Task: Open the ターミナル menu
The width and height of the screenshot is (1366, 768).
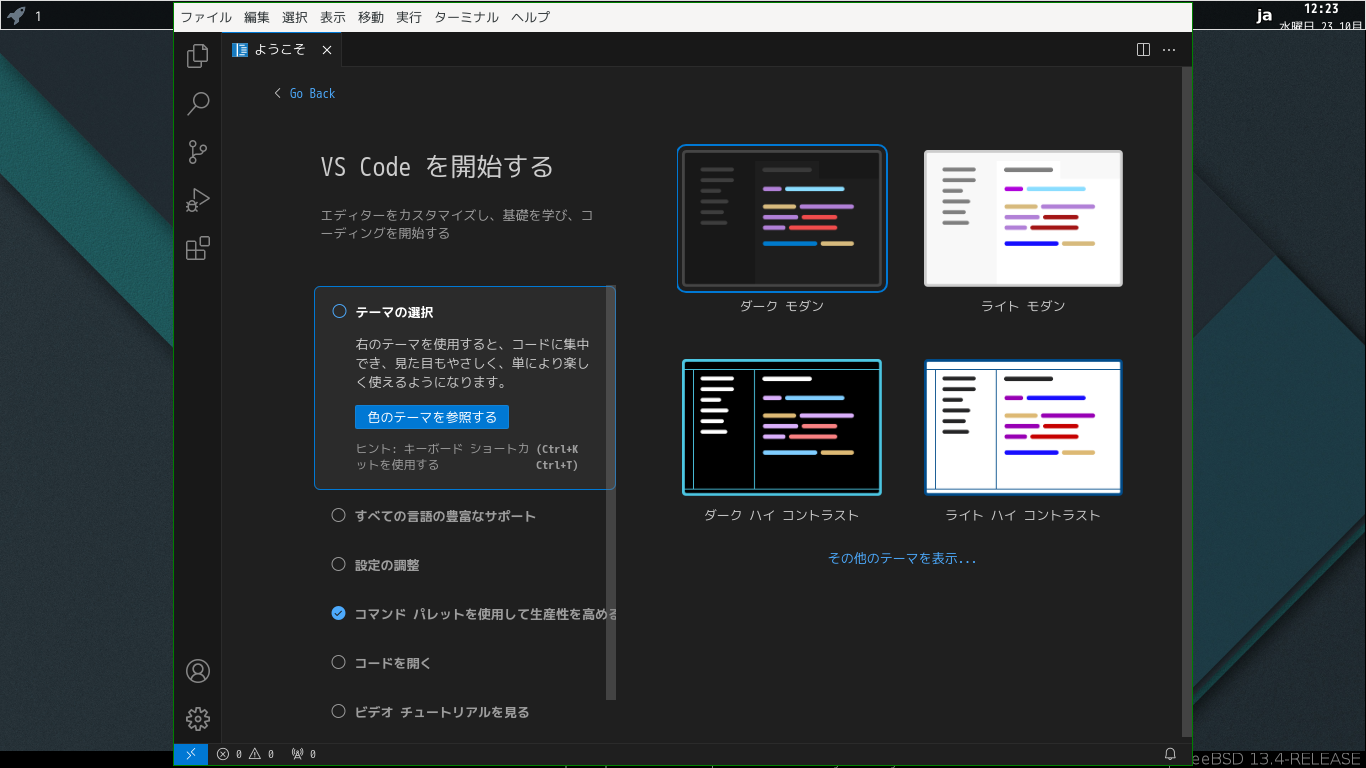Action: tap(466, 17)
